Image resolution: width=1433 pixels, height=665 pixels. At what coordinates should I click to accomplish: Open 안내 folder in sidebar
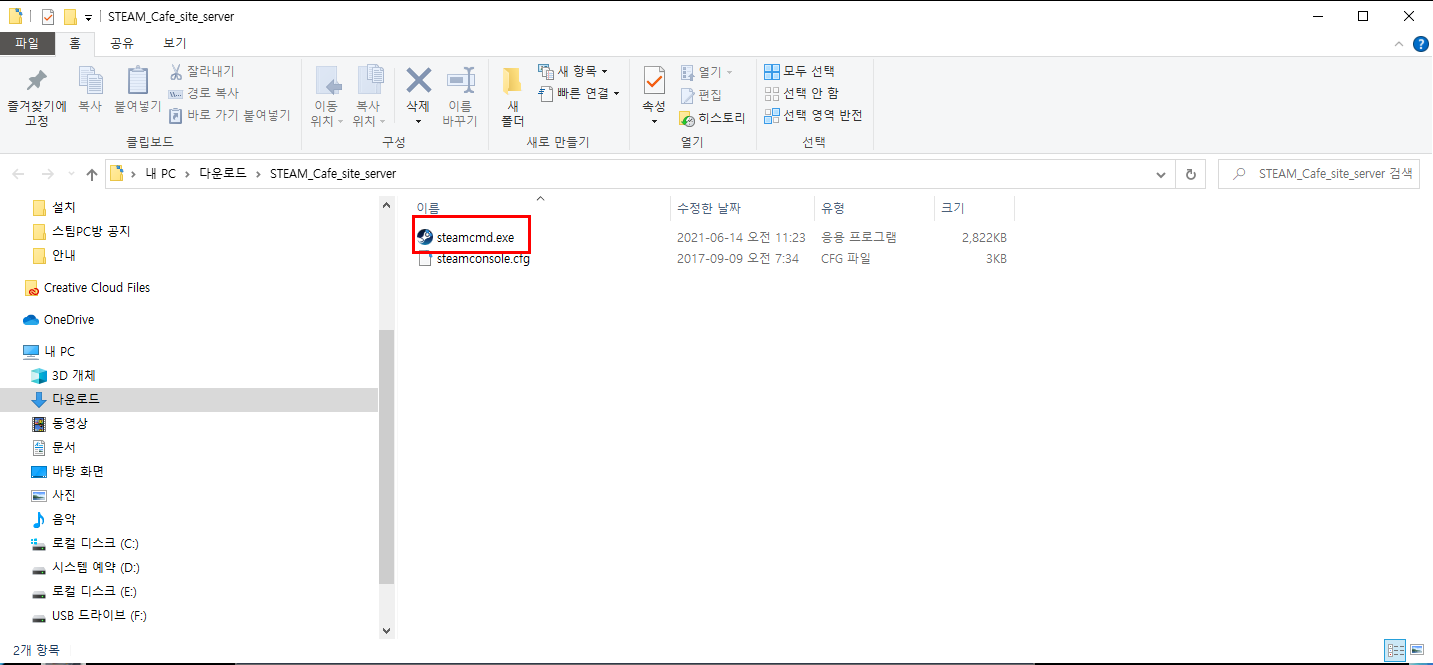[x=54, y=255]
